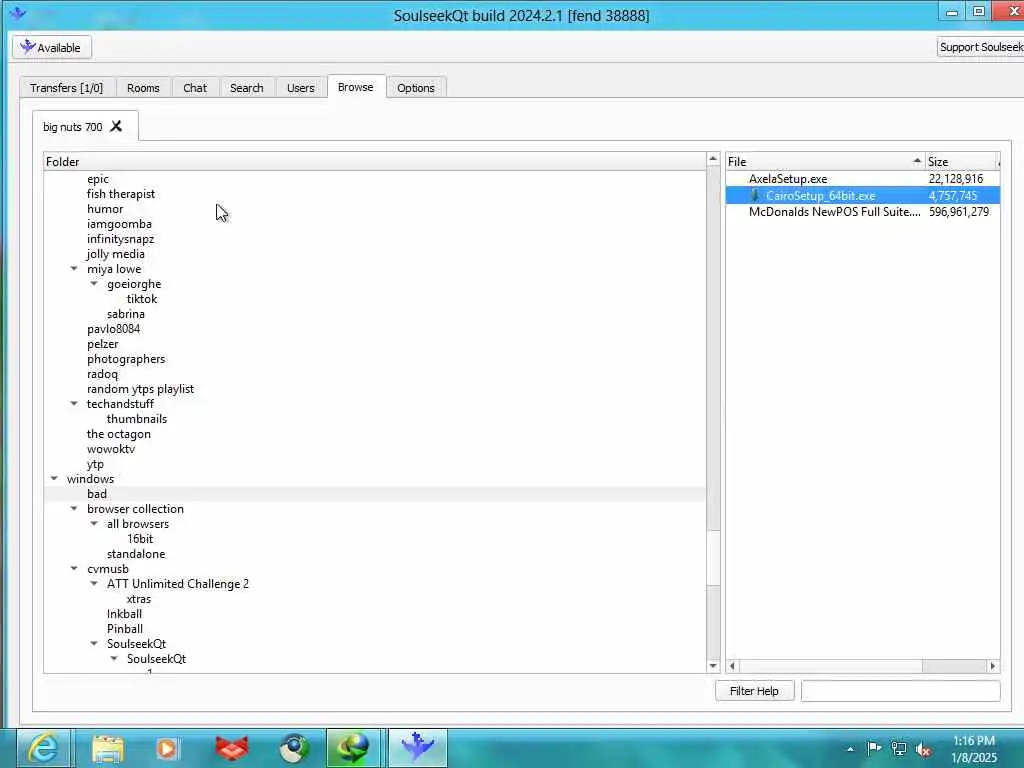Click the Folder column header
The image size is (1024, 768).
[x=375, y=161]
